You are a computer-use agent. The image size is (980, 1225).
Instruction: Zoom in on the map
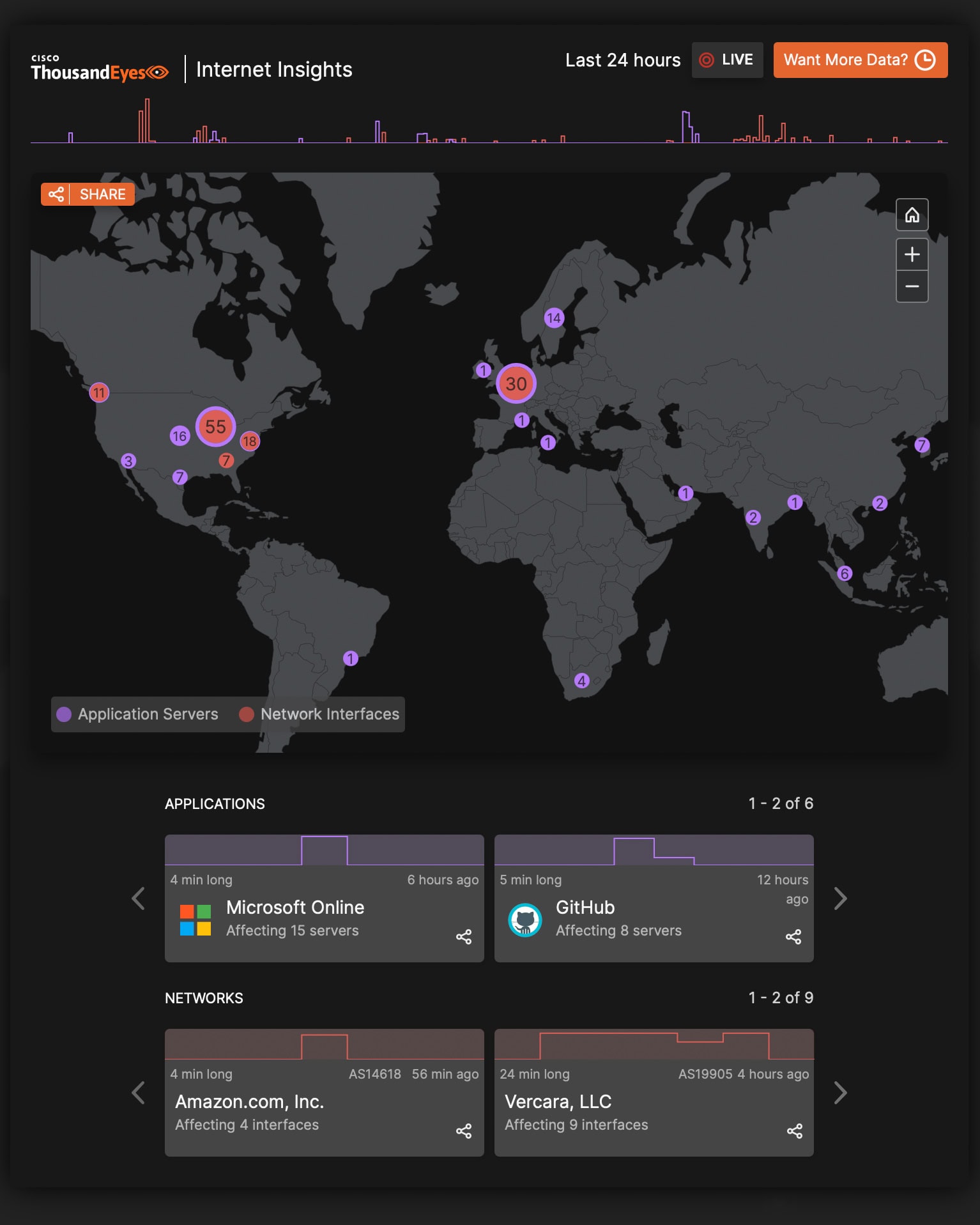point(912,254)
